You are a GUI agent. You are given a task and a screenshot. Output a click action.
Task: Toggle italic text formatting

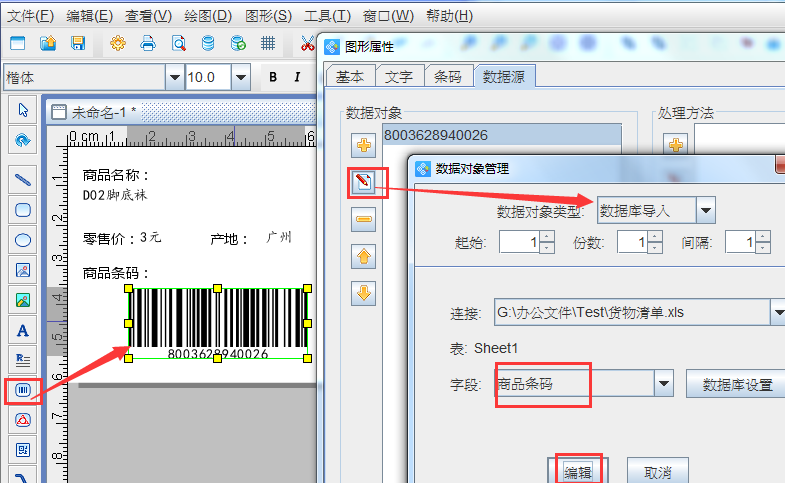(x=297, y=78)
